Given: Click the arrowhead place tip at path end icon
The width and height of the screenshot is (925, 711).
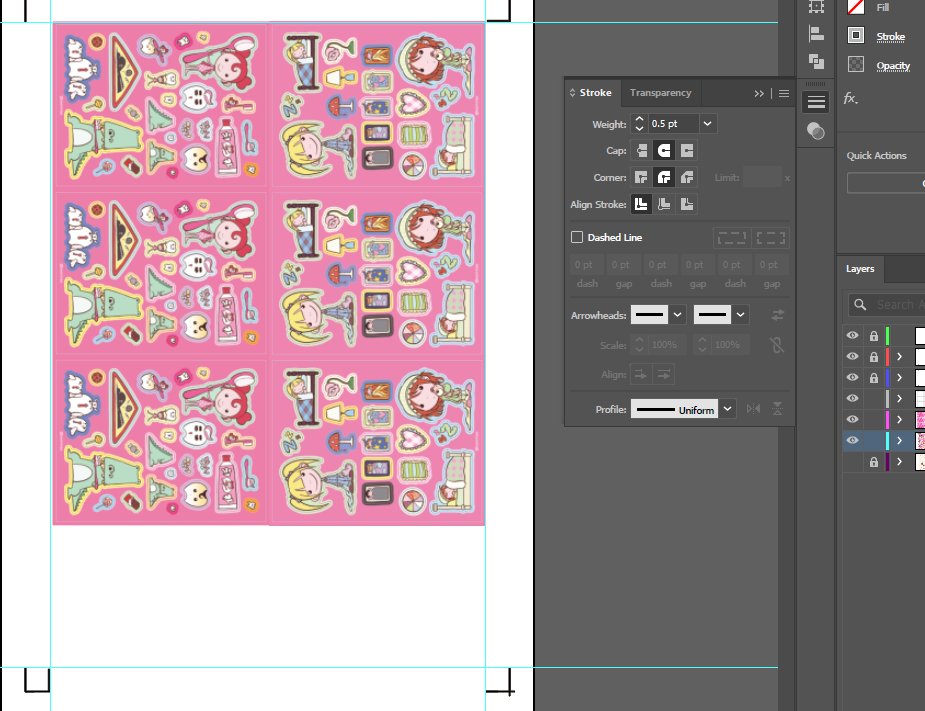Looking at the screenshot, I should [664, 374].
